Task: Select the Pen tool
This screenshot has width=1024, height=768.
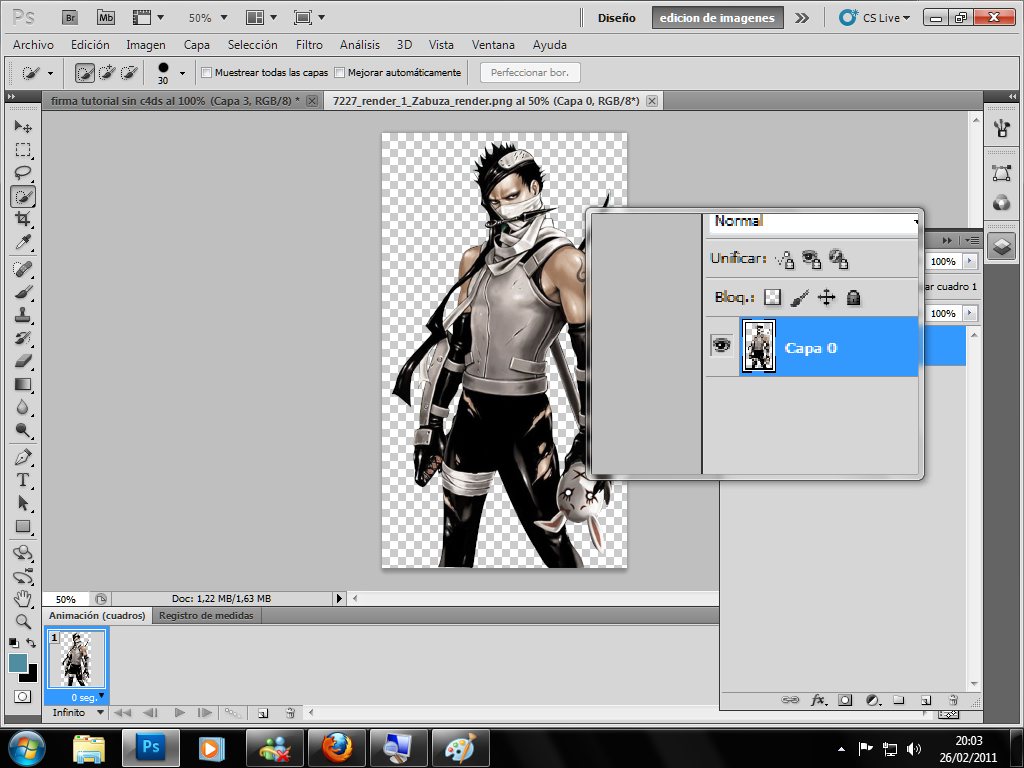Action: point(23,457)
